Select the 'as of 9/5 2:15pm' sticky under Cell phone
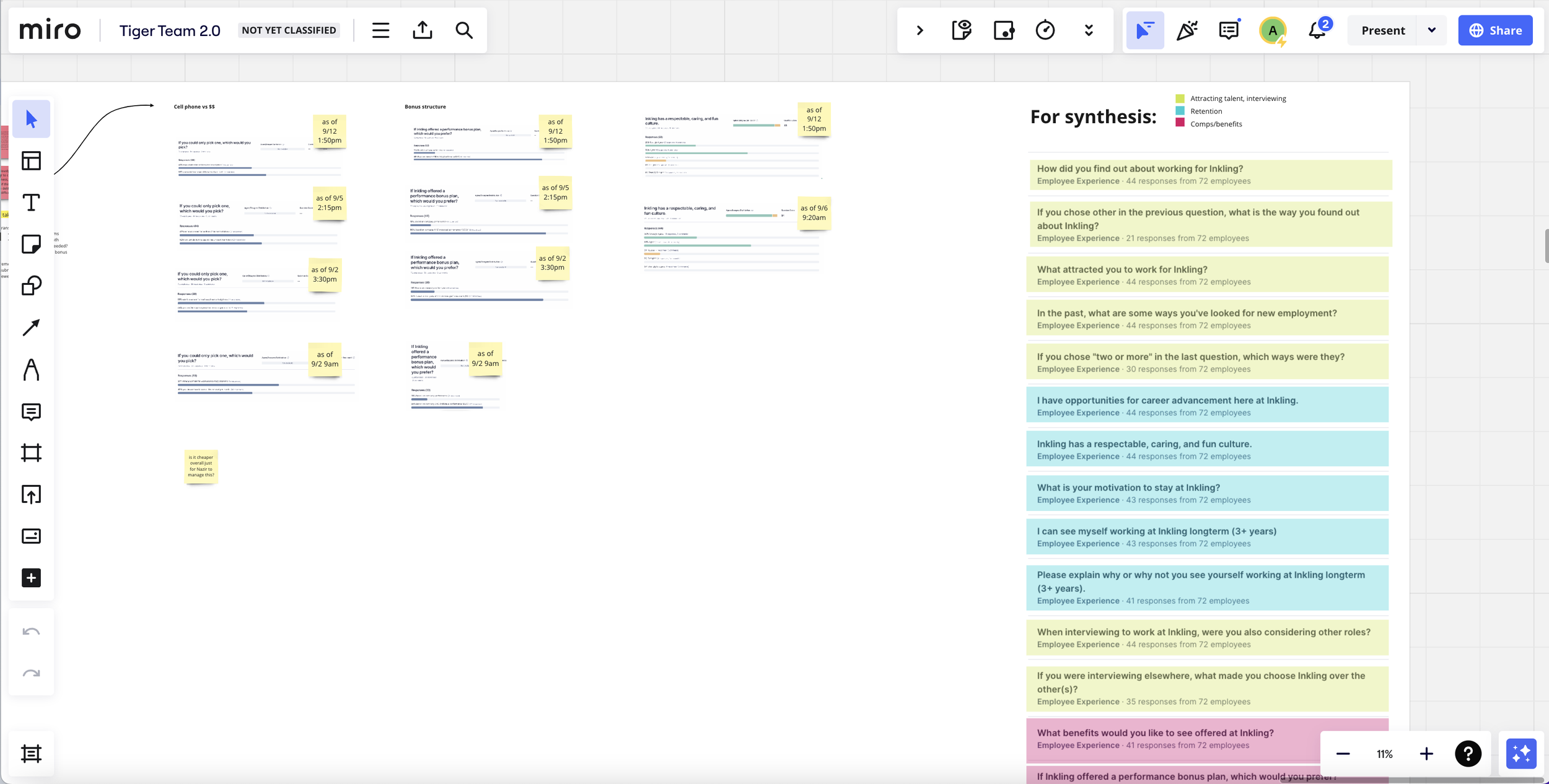 [330, 203]
